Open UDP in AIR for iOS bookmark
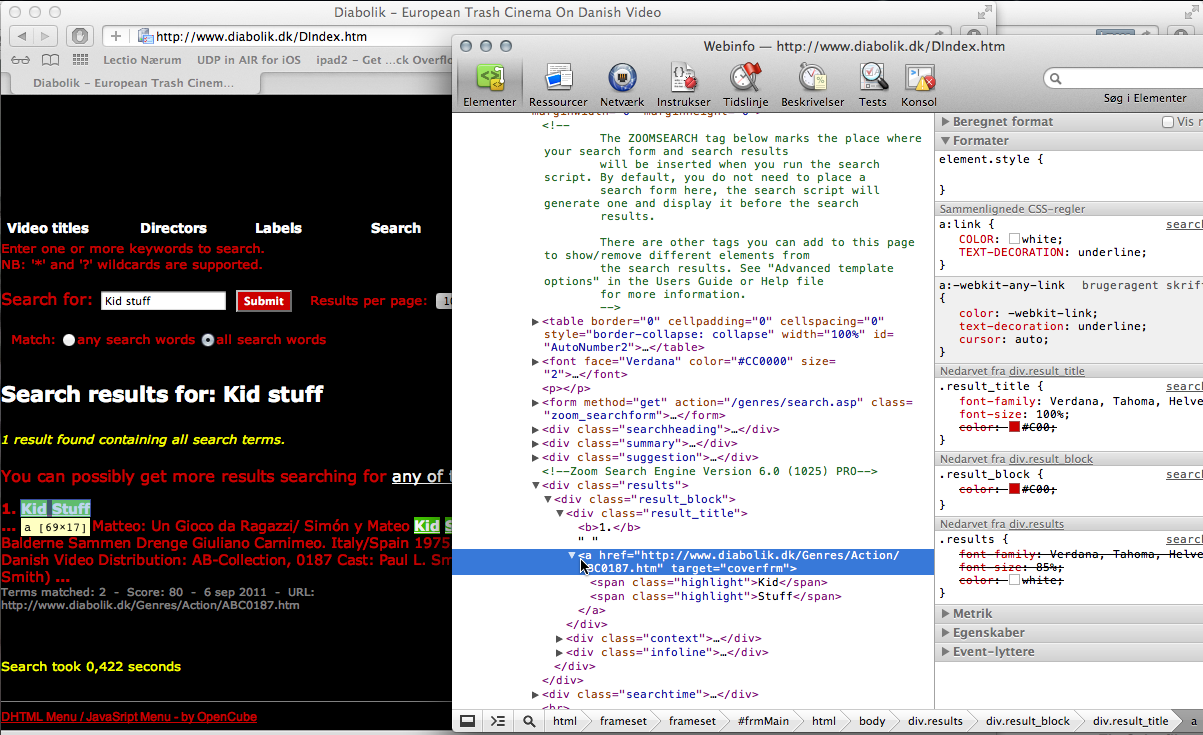Screen dimensions: 1203x735 point(249,60)
